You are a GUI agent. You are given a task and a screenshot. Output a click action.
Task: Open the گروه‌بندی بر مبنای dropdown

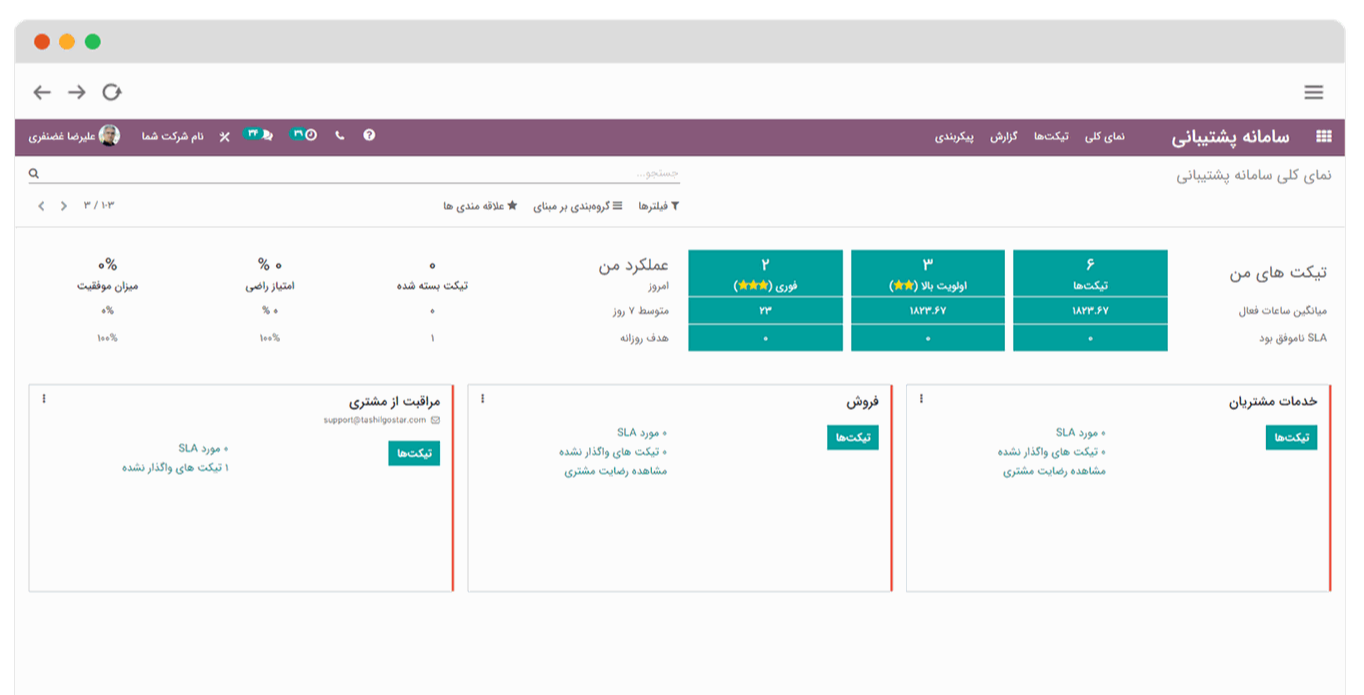point(577,206)
